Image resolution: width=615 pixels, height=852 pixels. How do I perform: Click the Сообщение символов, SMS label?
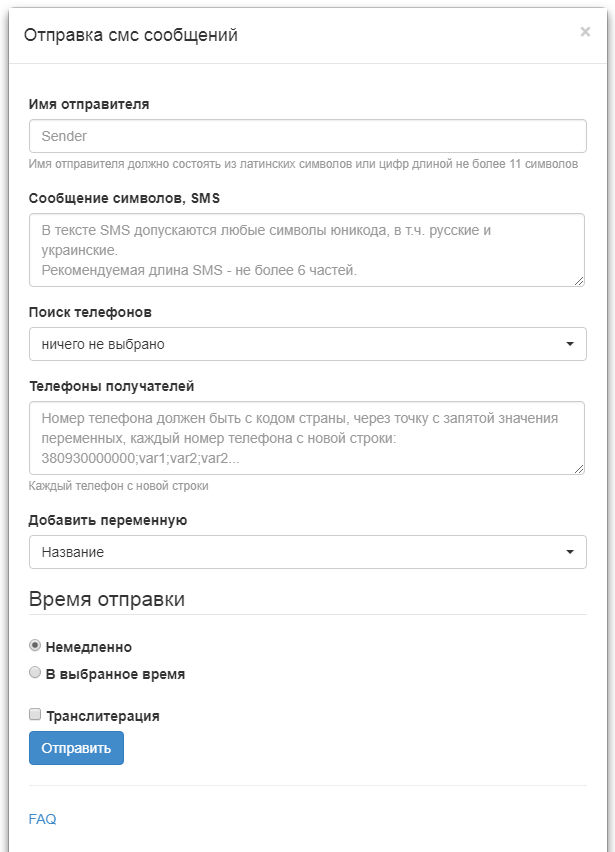pos(124,198)
